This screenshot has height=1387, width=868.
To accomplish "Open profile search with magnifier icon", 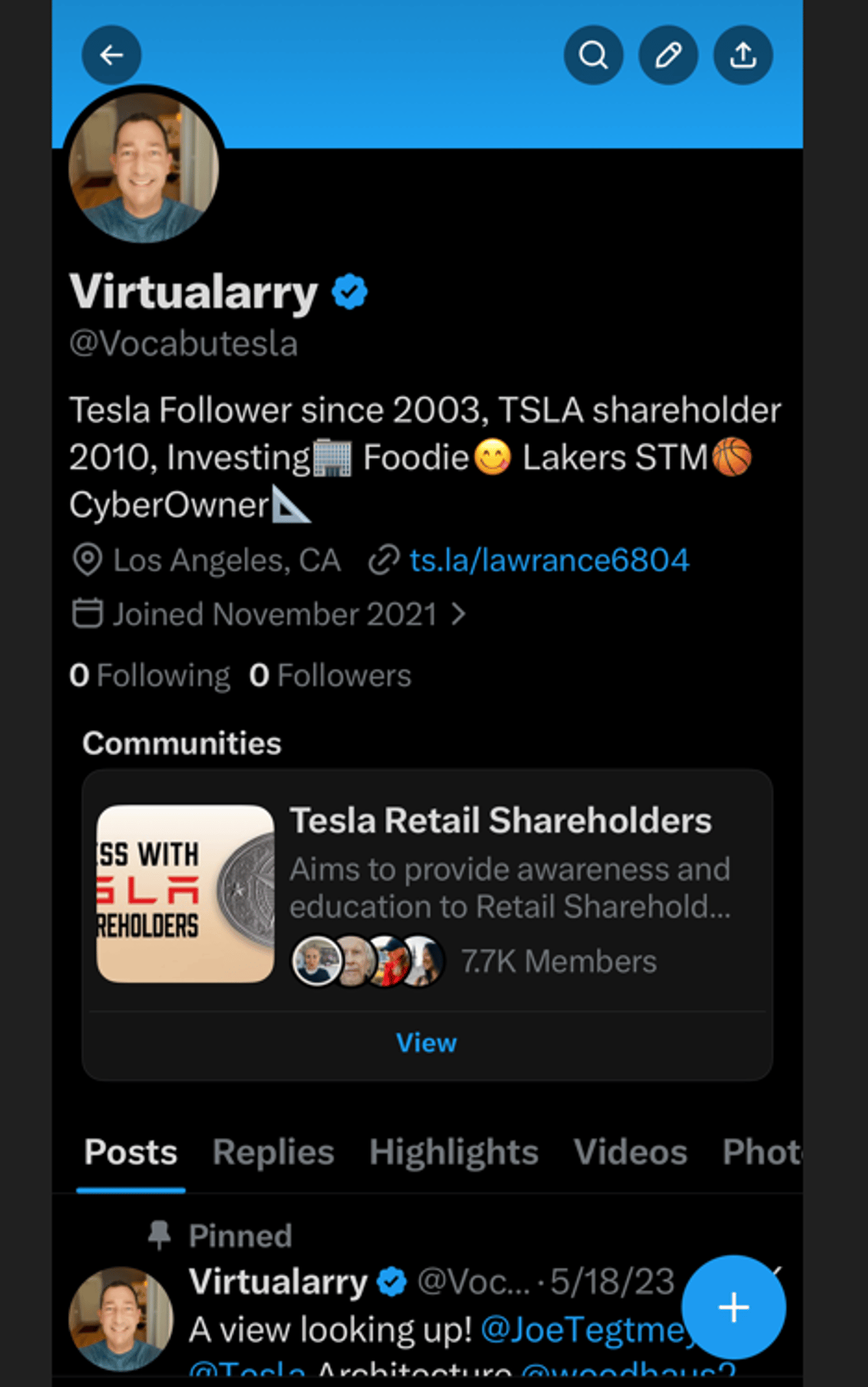I will (x=593, y=55).
